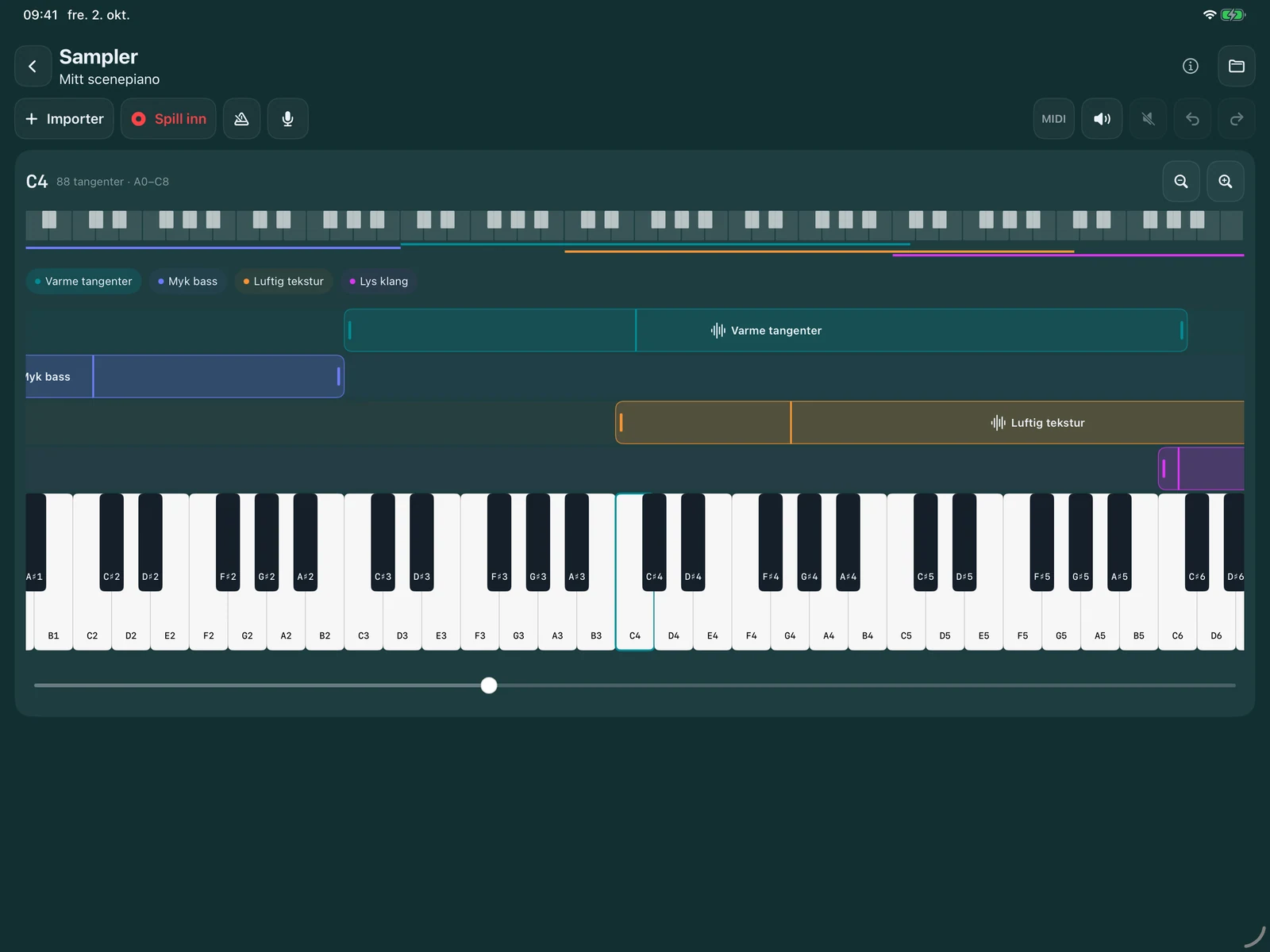The width and height of the screenshot is (1270, 952).
Task: Toggle the speaker sound output
Action: (1102, 119)
